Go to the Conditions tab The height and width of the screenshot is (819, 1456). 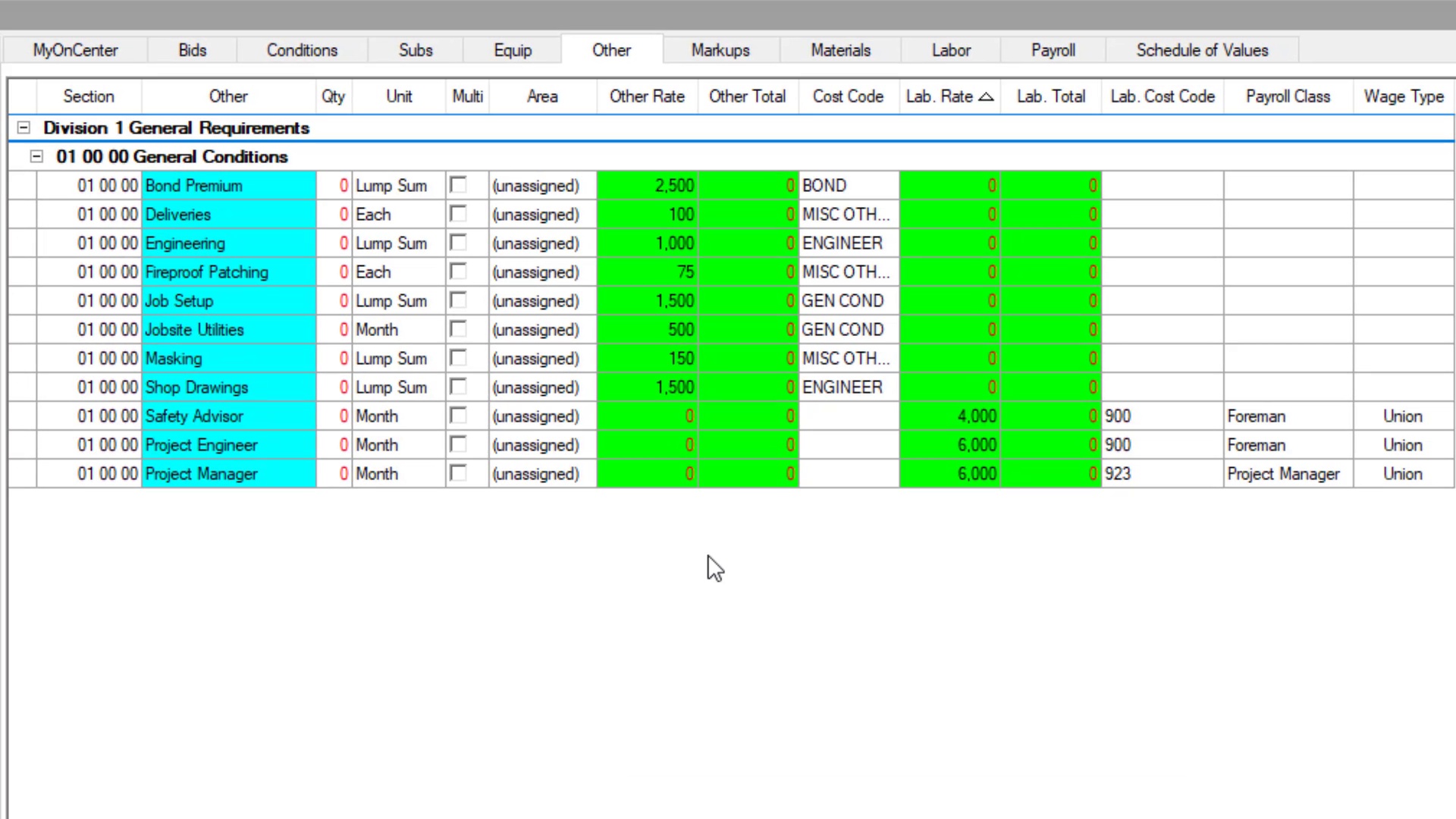[x=302, y=50]
